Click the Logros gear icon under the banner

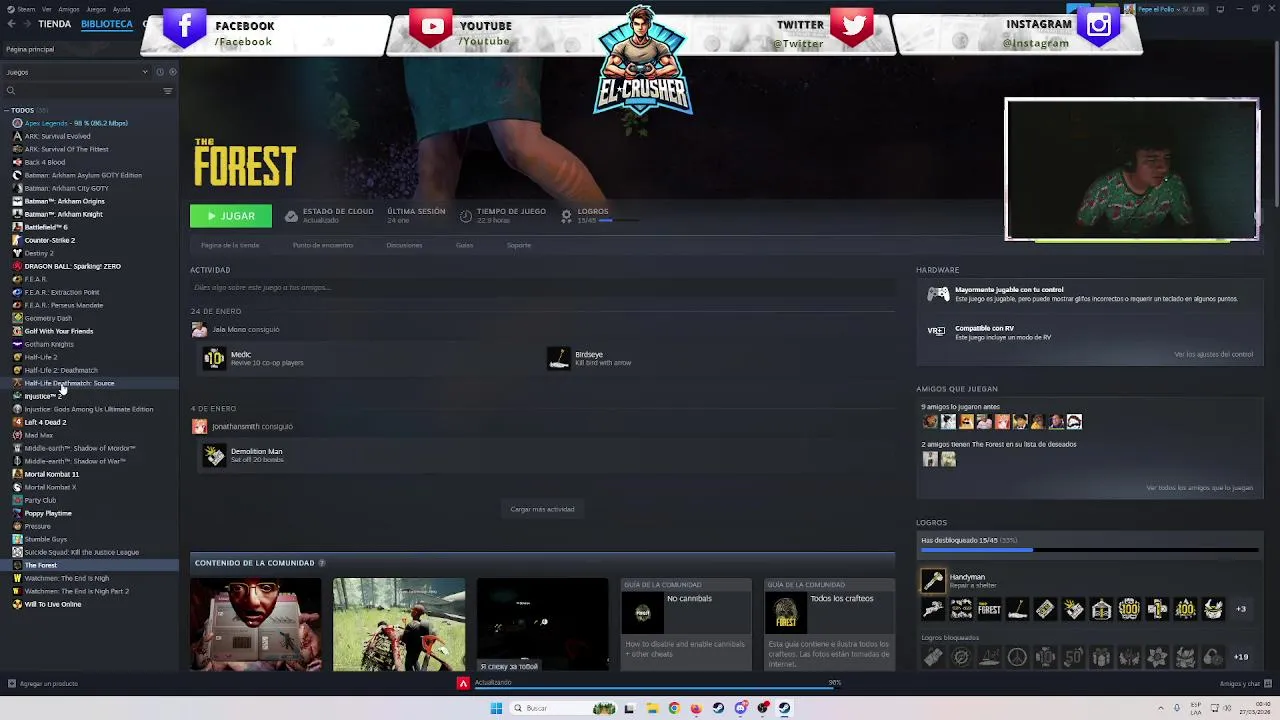click(567, 216)
